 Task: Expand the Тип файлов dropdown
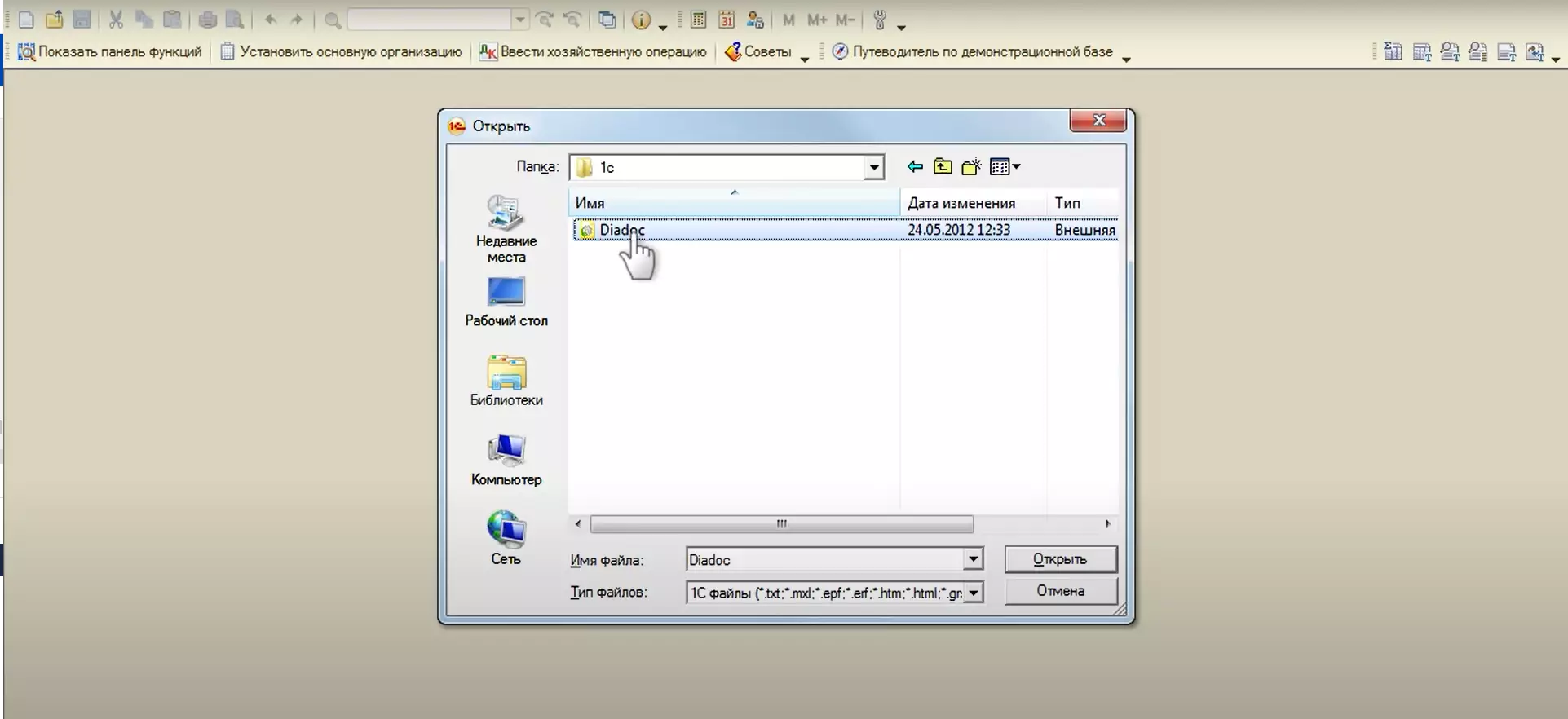974,593
